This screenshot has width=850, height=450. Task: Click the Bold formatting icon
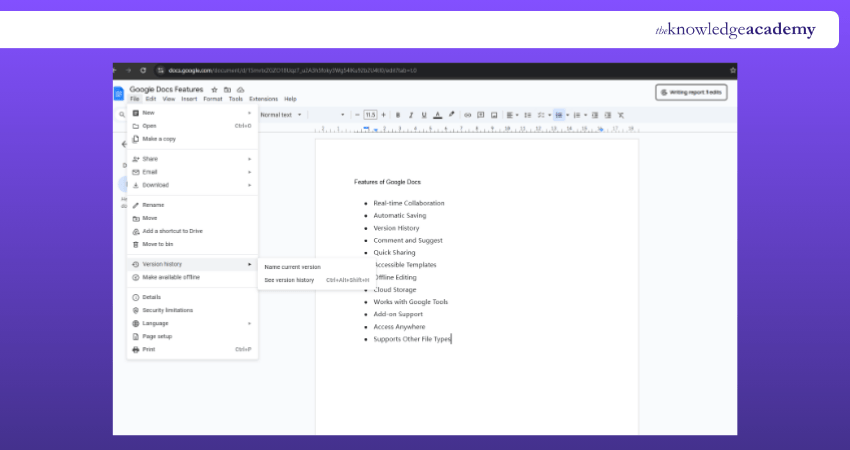398,115
